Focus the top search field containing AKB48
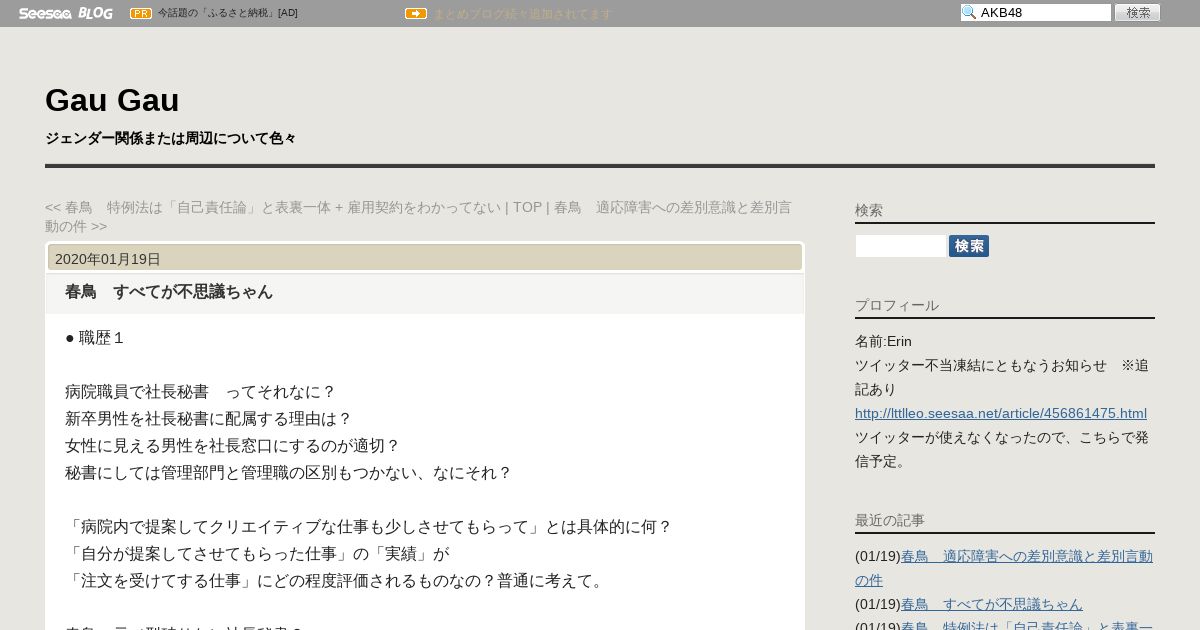The image size is (1200, 630). click(1036, 13)
